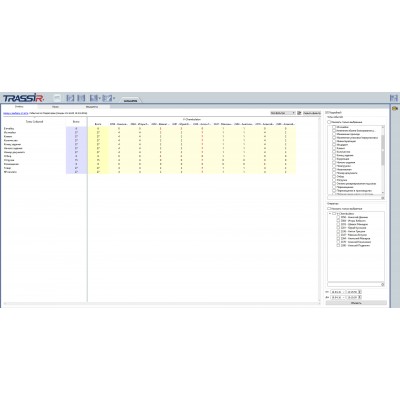This screenshot has width=400, height=400.
Task: Click the button right of the export icon
Action: (312, 113)
